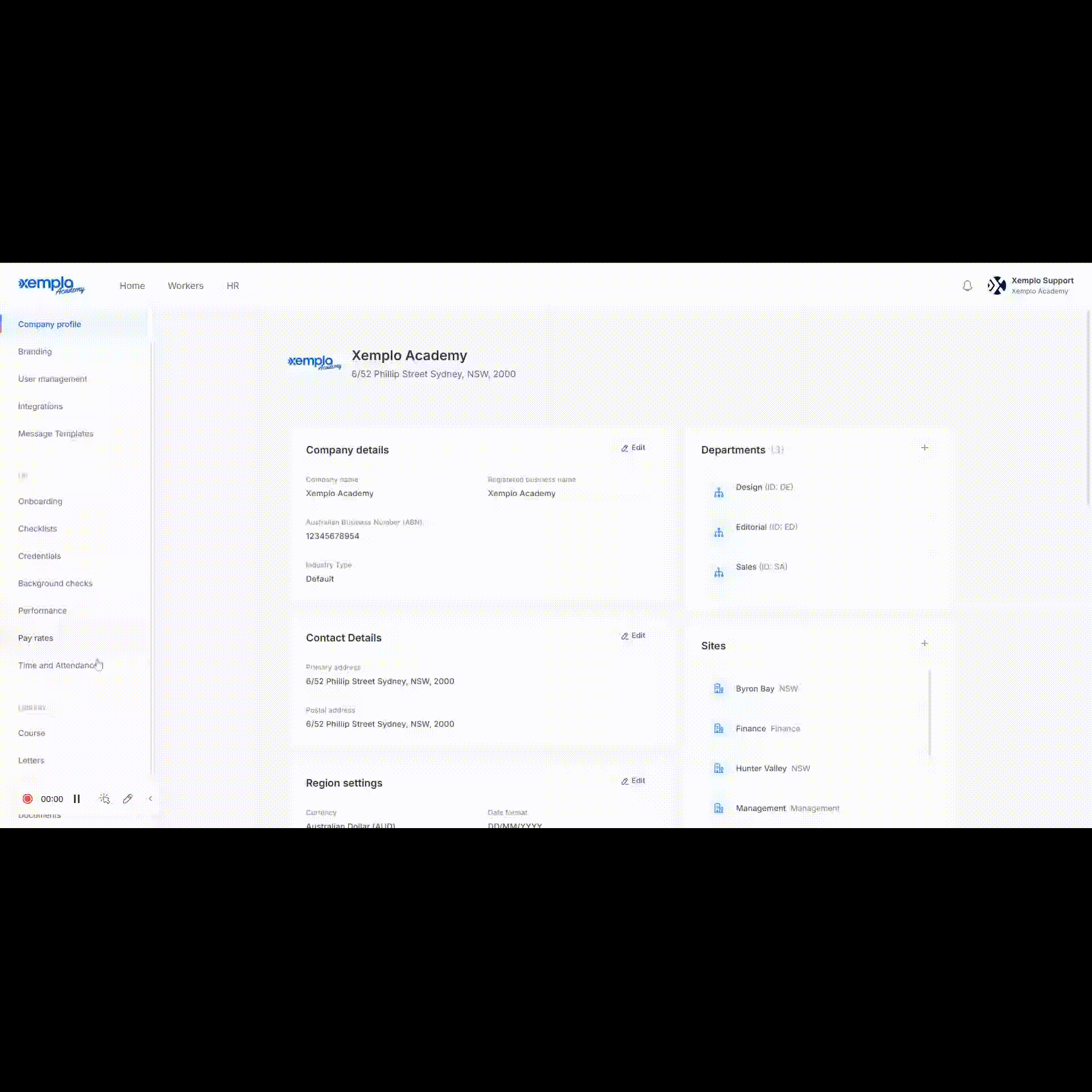Open Onboarding settings

click(40, 501)
